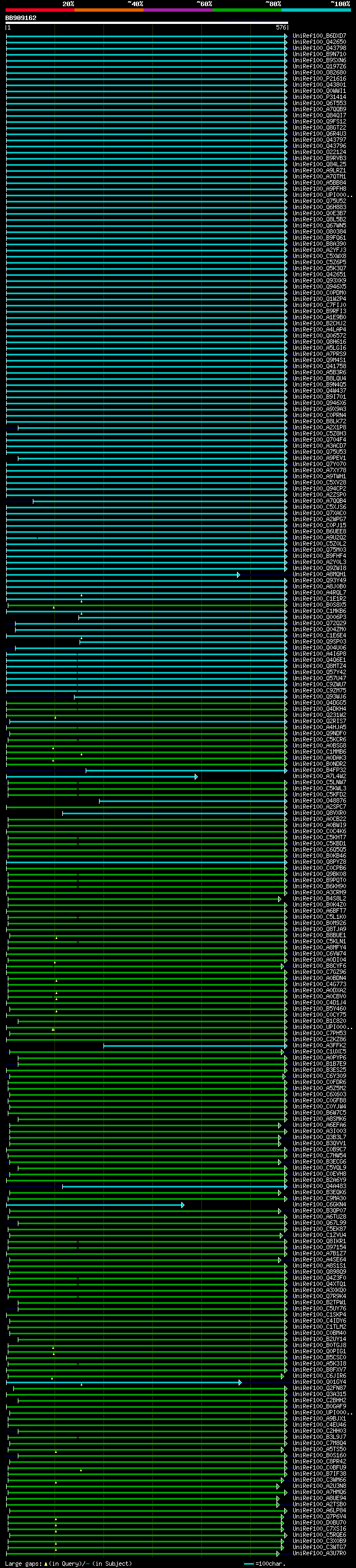The width and height of the screenshot is (356, 1568).
Task: Select label UniRef100_O22124
Action: pyautogui.click(x=319, y=152)
